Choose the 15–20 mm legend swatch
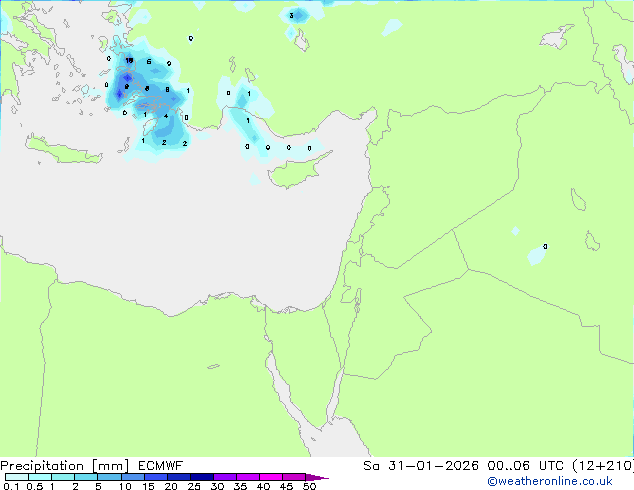 [x=156, y=477]
